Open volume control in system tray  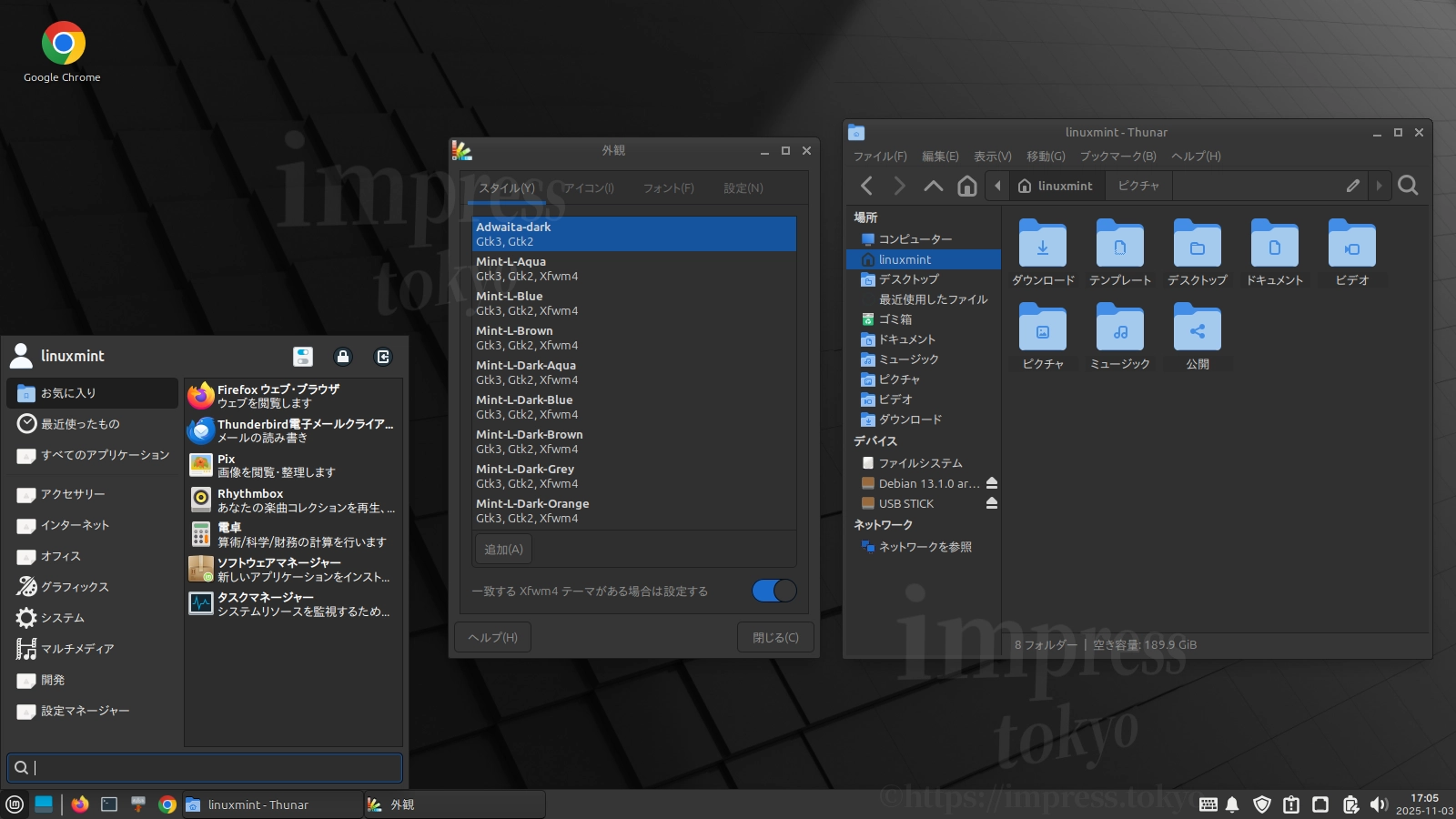pyautogui.click(x=1379, y=804)
